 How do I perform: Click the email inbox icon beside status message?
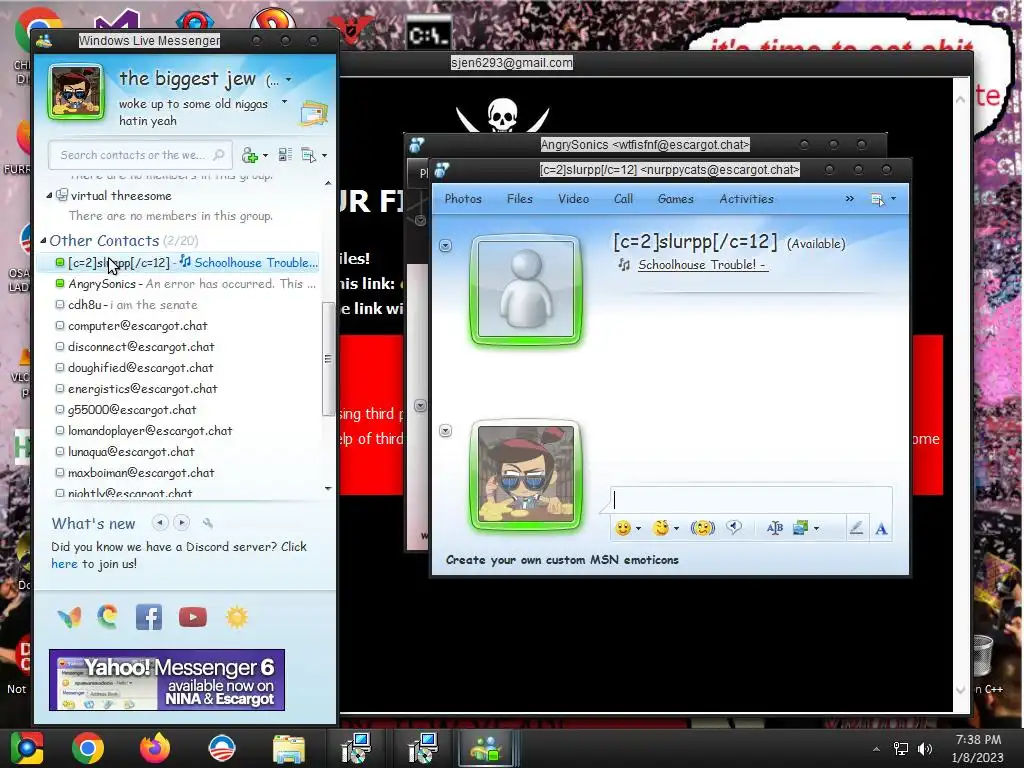click(313, 114)
